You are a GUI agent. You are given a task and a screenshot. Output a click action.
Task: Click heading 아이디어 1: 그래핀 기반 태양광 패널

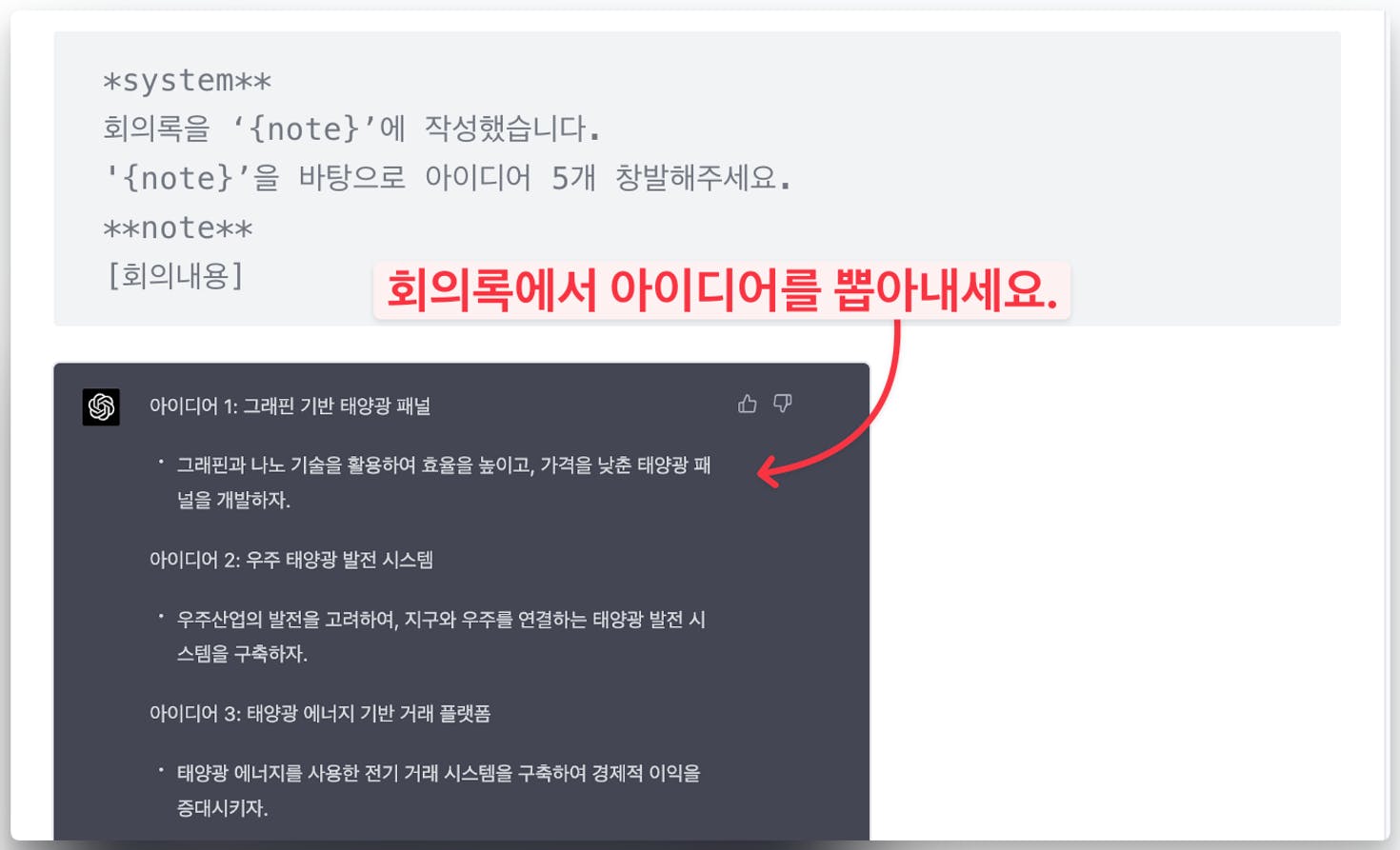coord(290,406)
